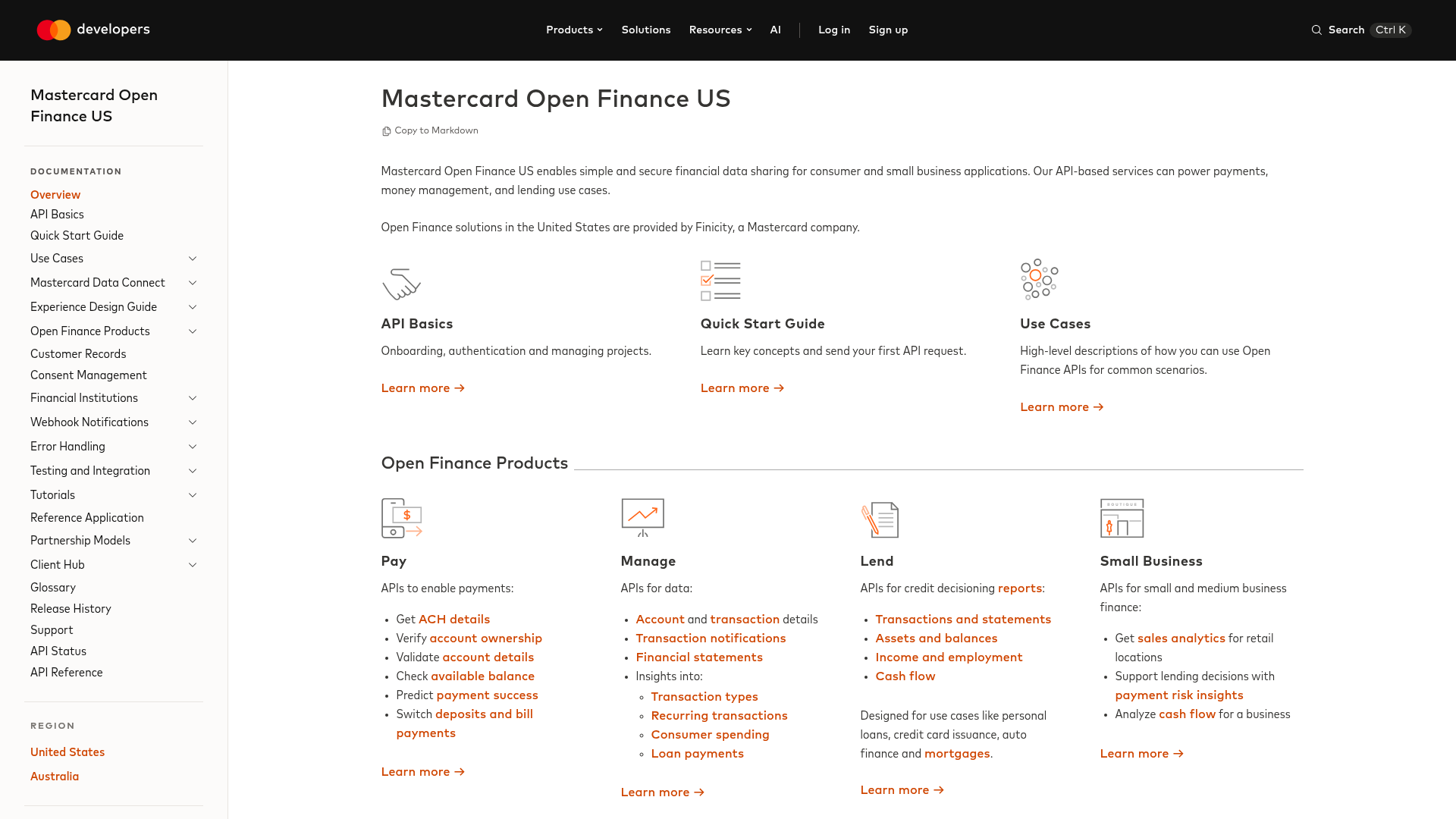The image size is (1456, 819).
Task: Open Recurring transactions link
Action: pos(719,716)
